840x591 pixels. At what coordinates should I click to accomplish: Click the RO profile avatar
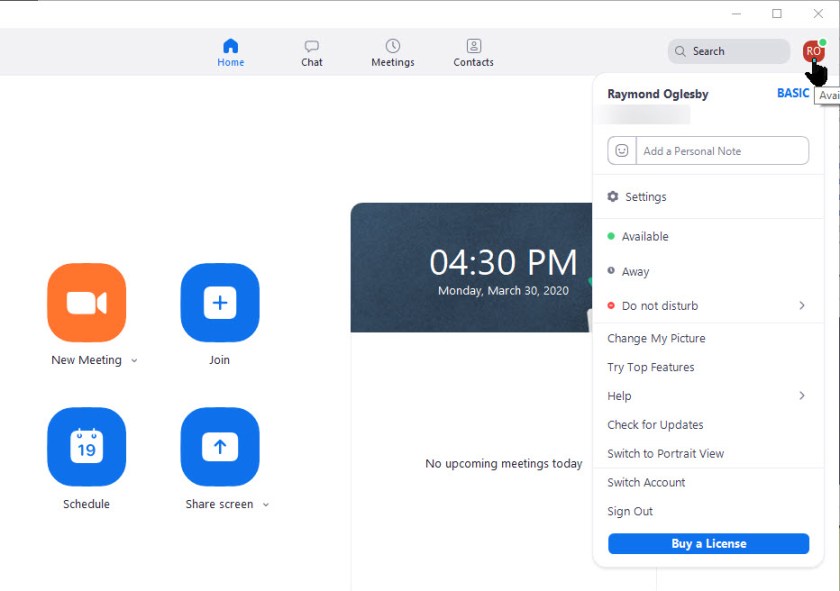click(813, 51)
